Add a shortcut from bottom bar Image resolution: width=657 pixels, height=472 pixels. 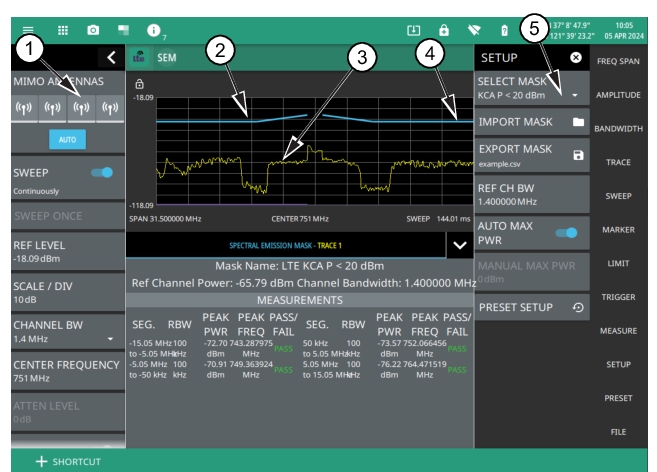coord(68,461)
